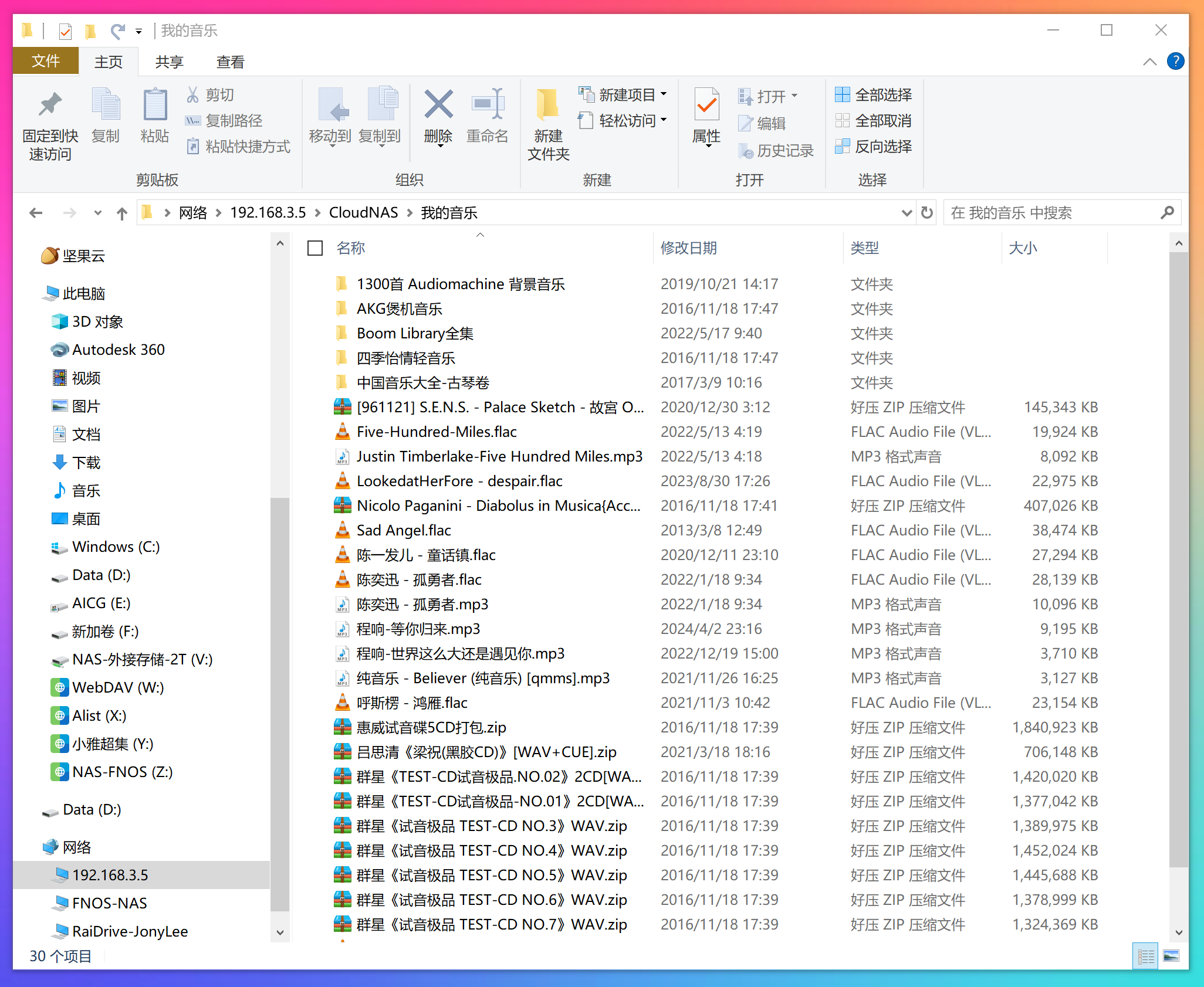Switch to the 查看 ribbon tab
The width and height of the screenshot is (1204, 987).
pyautogui.click(x=230, y=61)
